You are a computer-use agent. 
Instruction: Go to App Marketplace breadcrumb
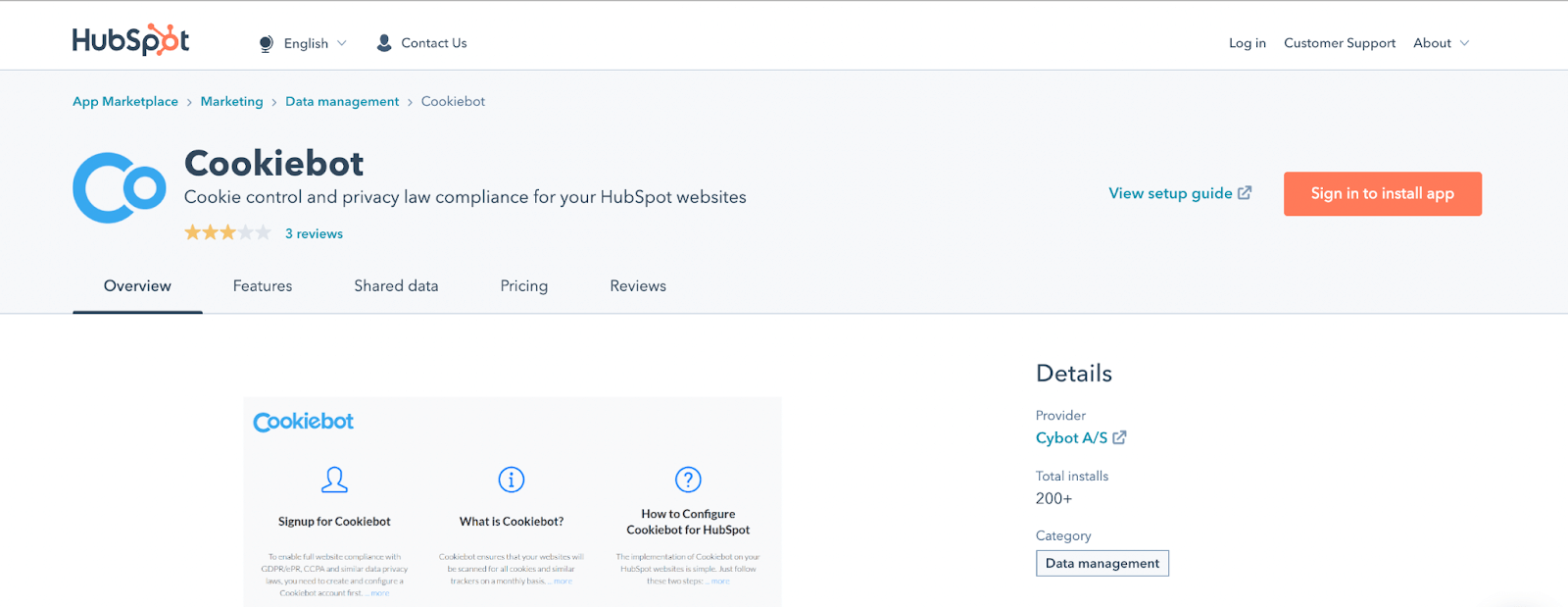pos(125,101)
